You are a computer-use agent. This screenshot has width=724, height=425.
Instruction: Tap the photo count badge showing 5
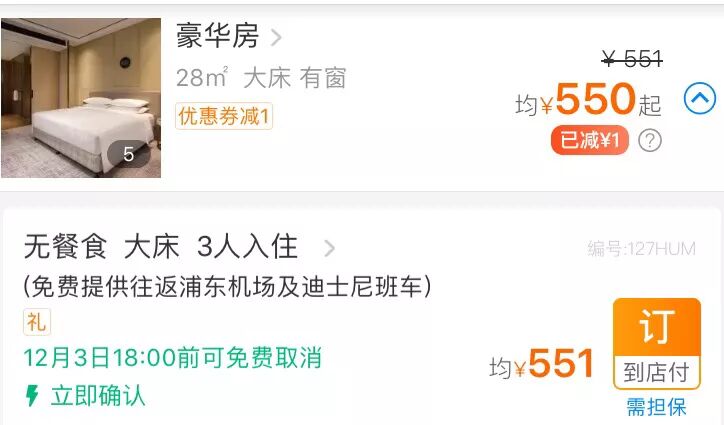pyautogui.click(x=128, y=154)
